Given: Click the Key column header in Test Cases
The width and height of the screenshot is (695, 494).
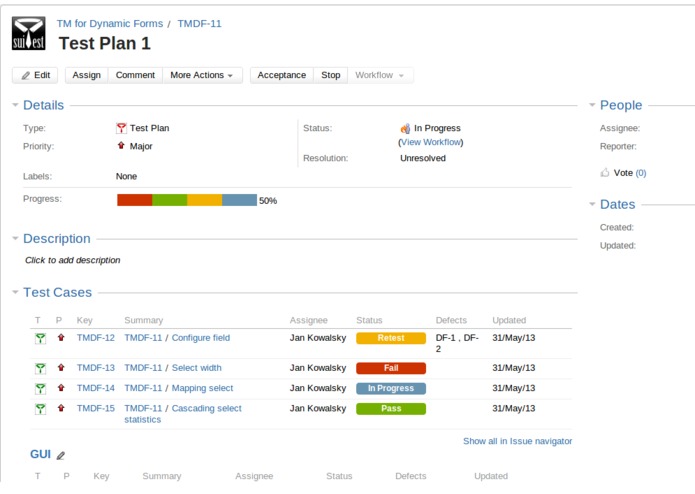Looking at the screenshot, I should 84,320.
